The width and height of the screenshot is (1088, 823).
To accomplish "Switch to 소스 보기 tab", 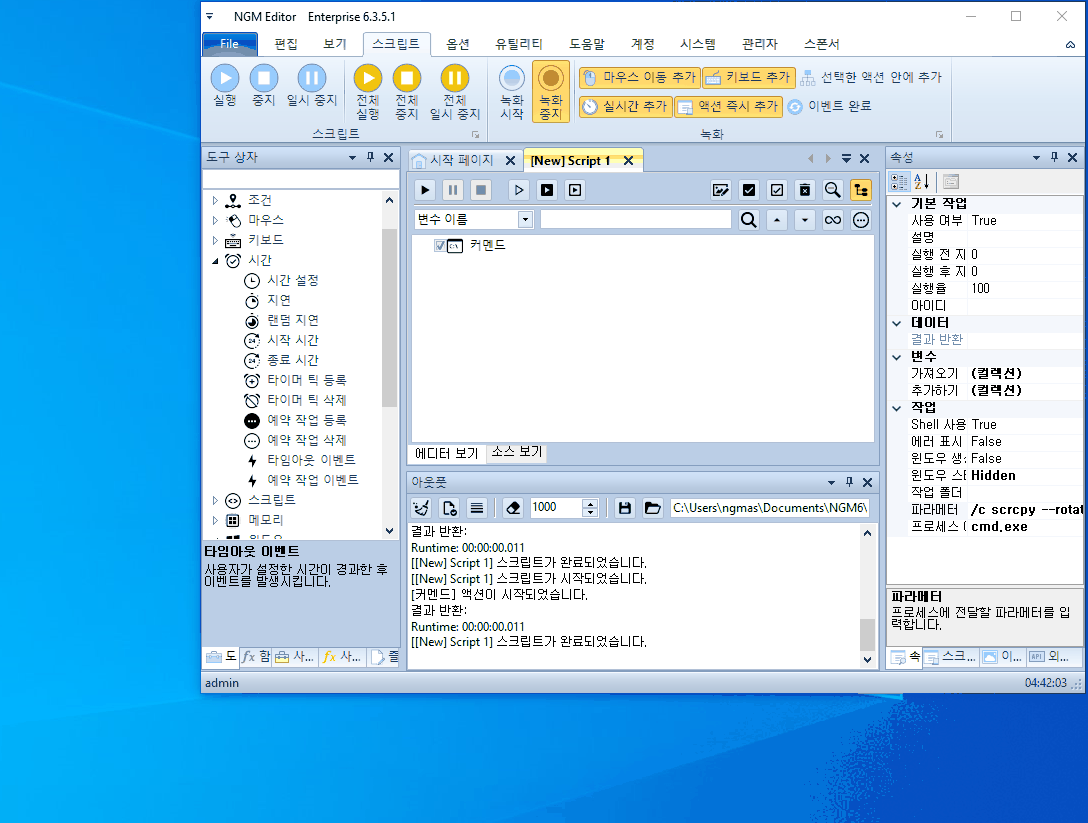I will pyautogui.click(x=517, y=452).
